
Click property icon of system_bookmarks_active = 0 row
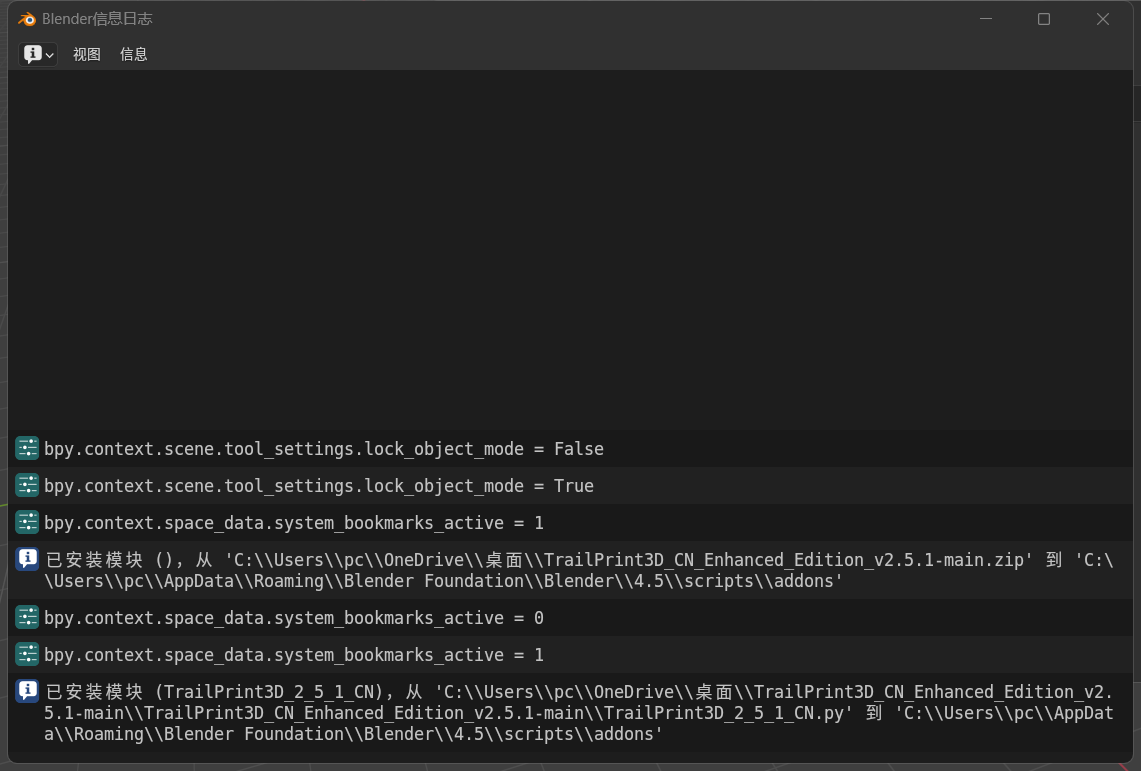pos(27,617)
